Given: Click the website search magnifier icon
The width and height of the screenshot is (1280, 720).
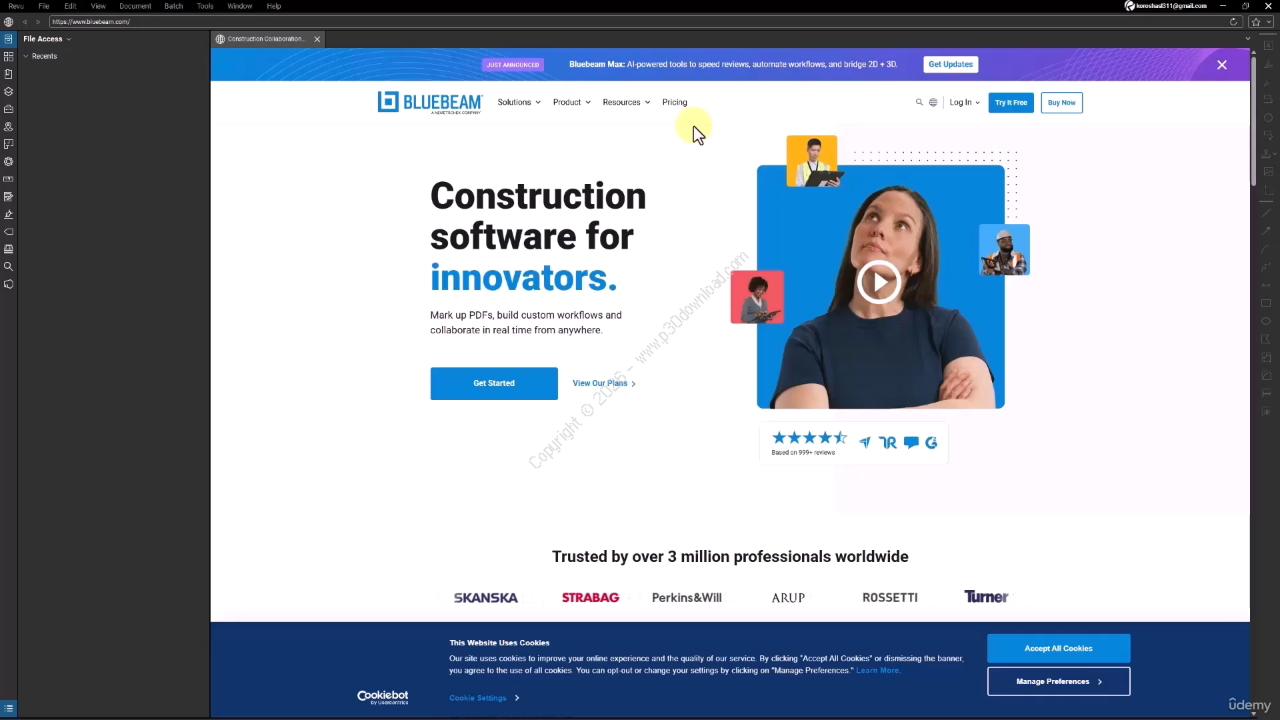Looking at the screenshot, I should coord(919,102).
